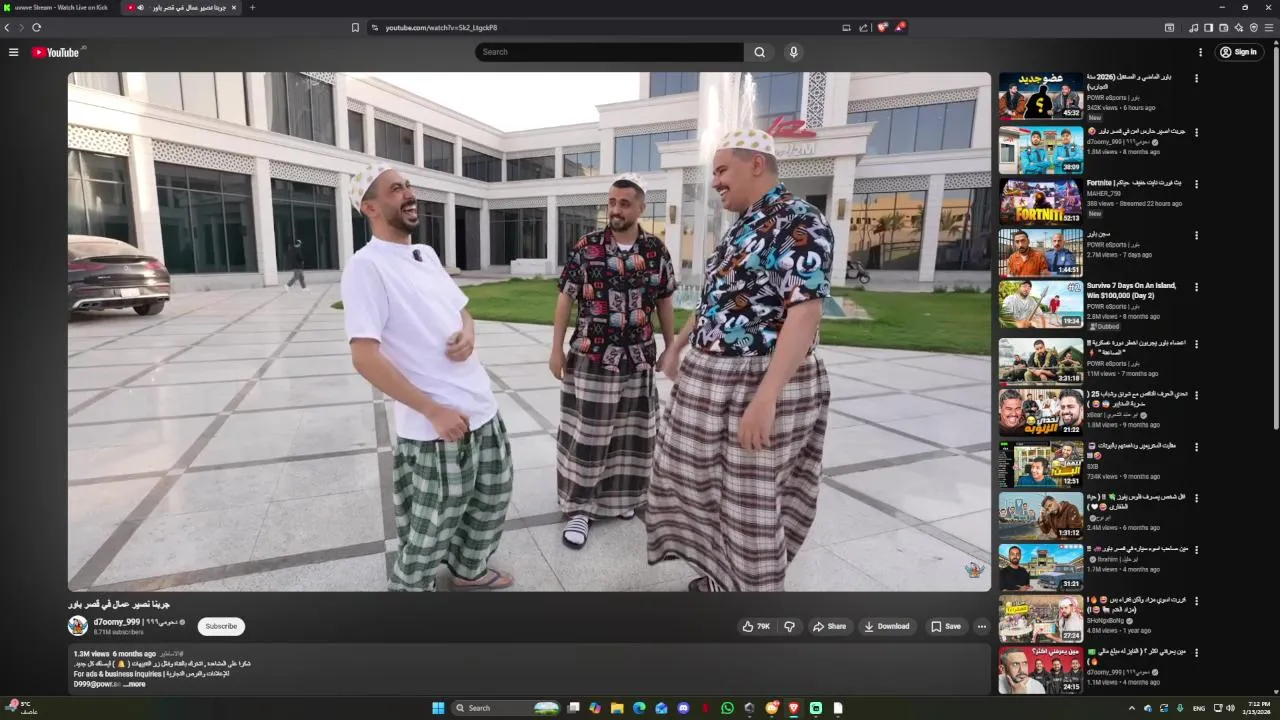Focus the YouTube search field
Screen dimensions: 1280x720
610,52
